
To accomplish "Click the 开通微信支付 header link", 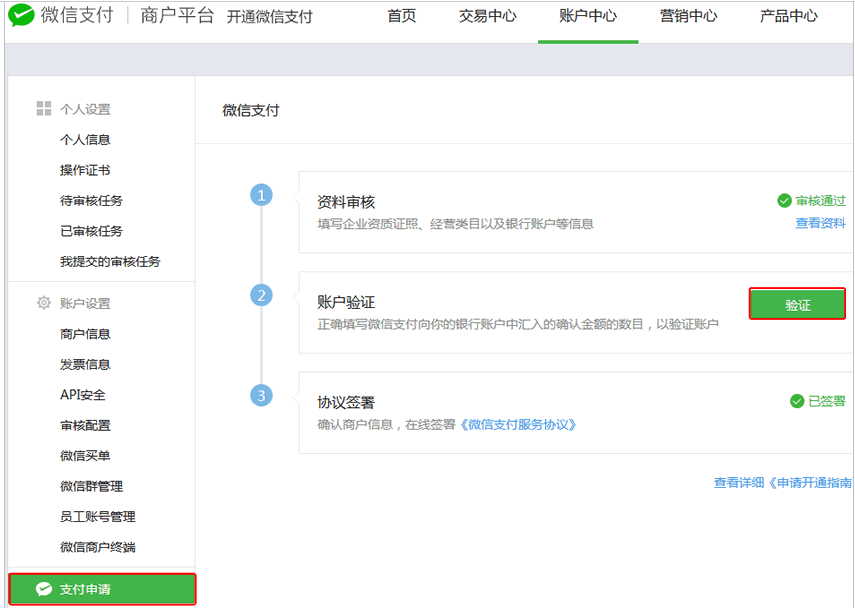I will tap(269, 17).
